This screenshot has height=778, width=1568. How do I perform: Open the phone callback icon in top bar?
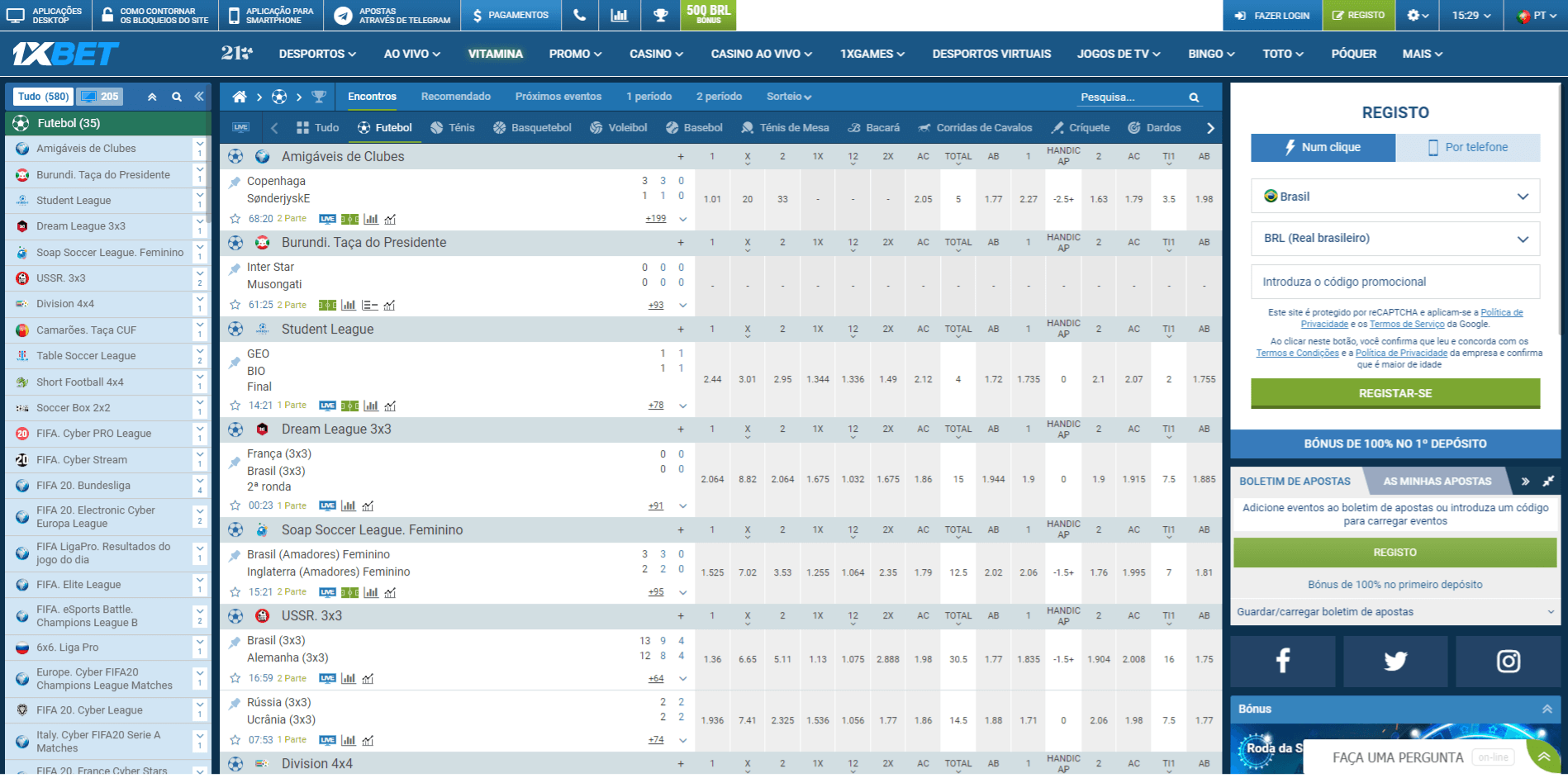[580, 15]
